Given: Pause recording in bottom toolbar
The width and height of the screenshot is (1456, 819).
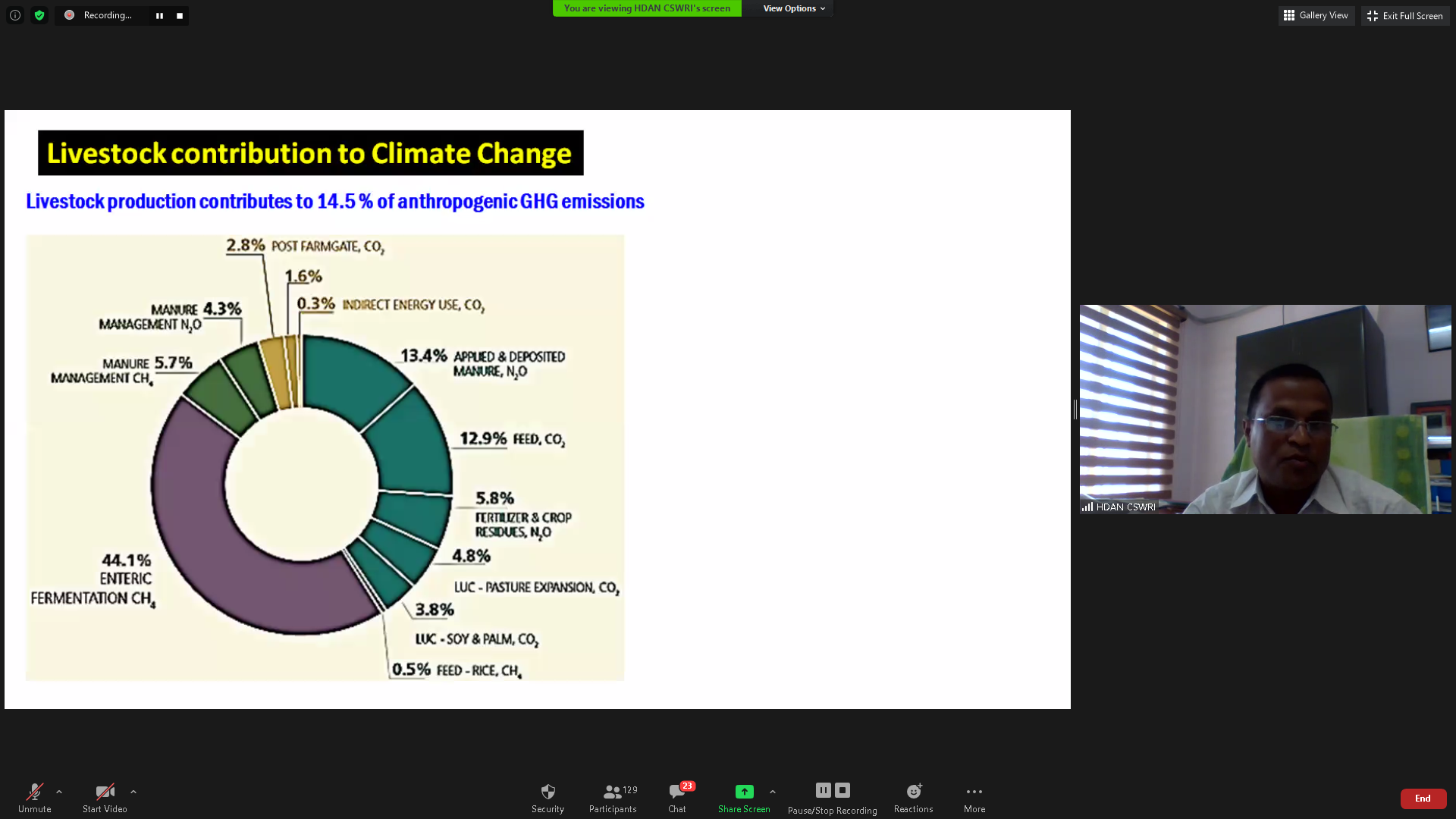Looking at the screenshot, I should tap(823, 790).
